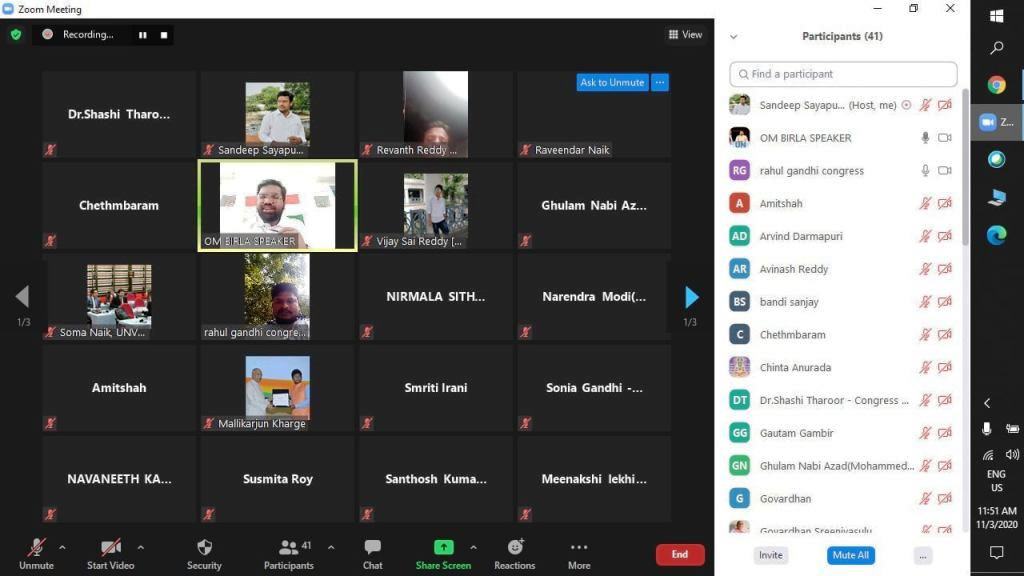Click the Share Screen icon
Screen dimensions: 1024x576
point(443,548)
